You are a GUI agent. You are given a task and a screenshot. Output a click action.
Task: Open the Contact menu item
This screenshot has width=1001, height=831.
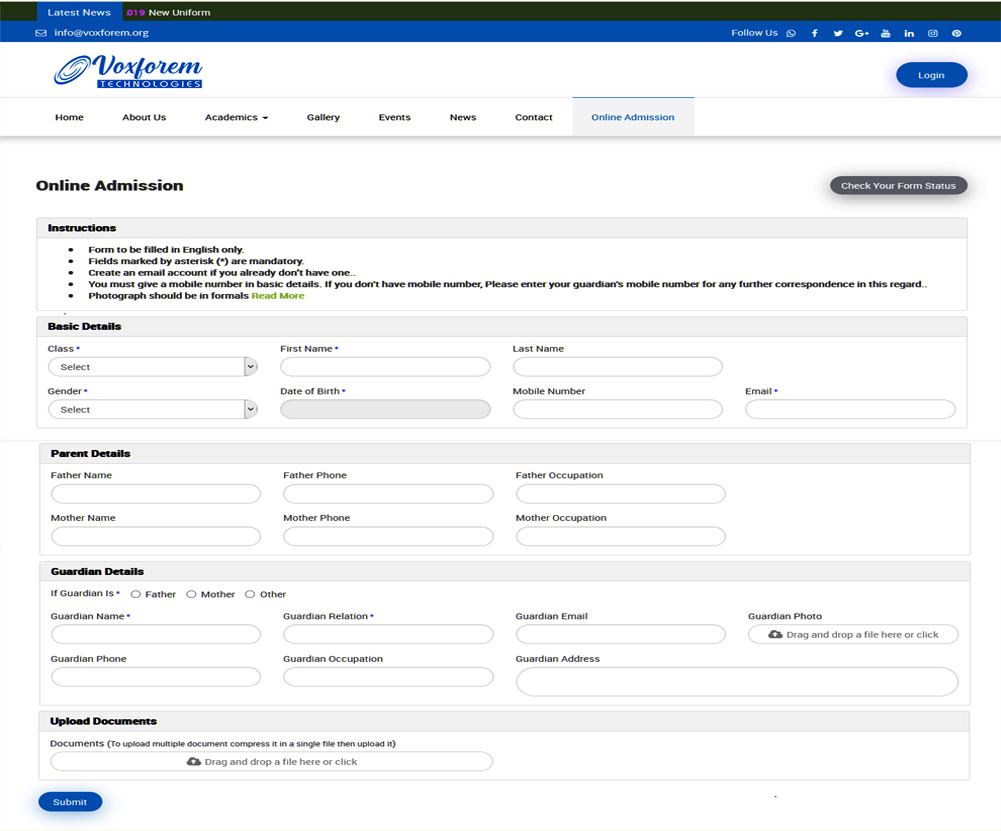point(533,117)
